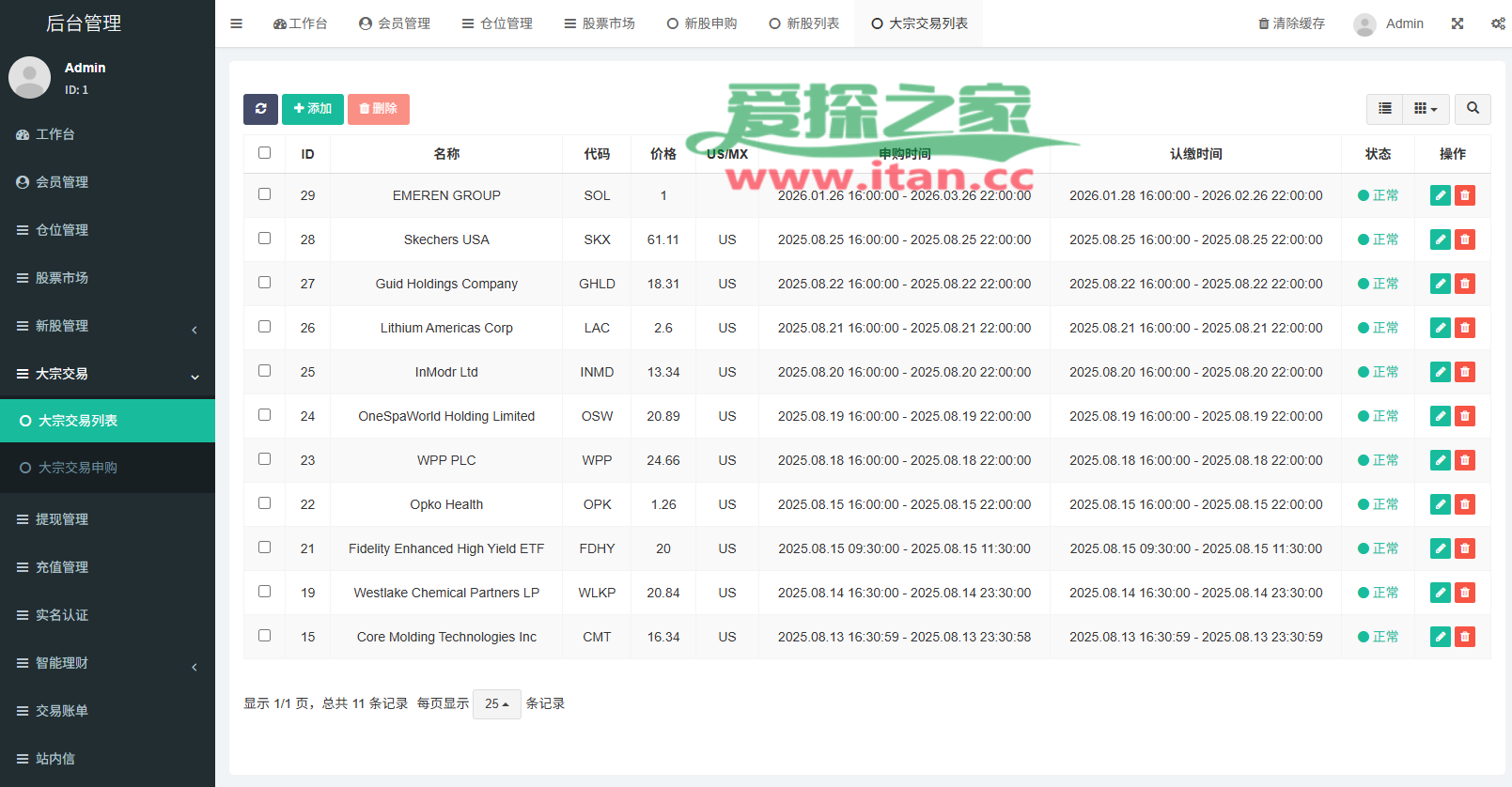Switch to the 新股申购 tab
The image size is (1512, 787).
click(x=702, y=23)
